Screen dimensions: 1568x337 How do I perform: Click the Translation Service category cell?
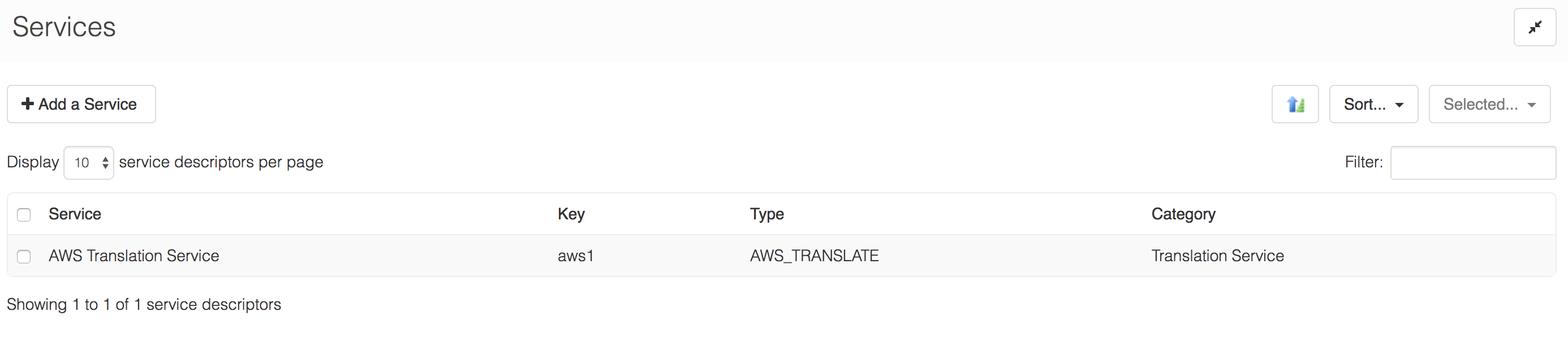click(1217, 256)
